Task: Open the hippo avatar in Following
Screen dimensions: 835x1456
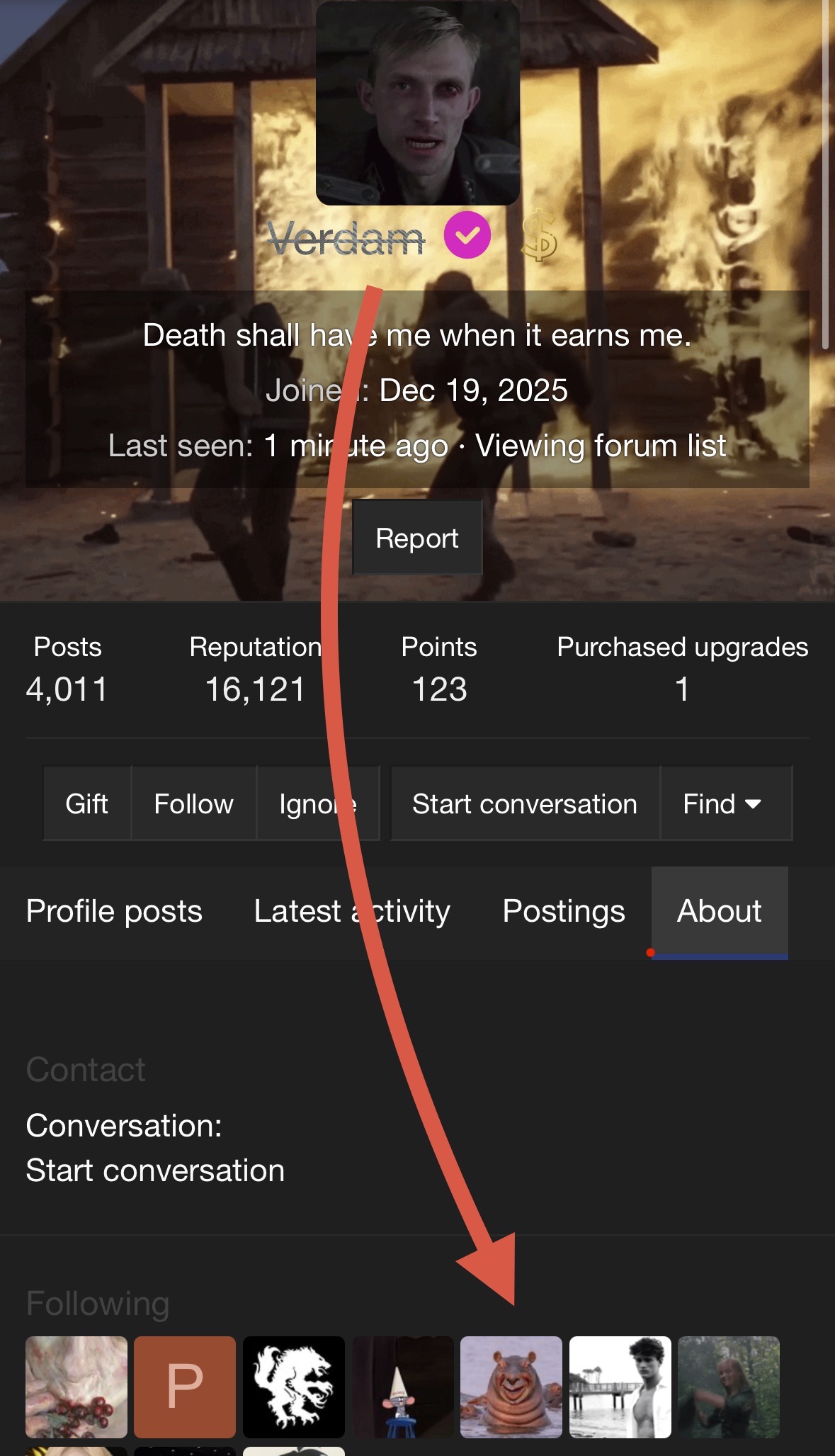Action: pyautogui.click(x=511, y=1387)
